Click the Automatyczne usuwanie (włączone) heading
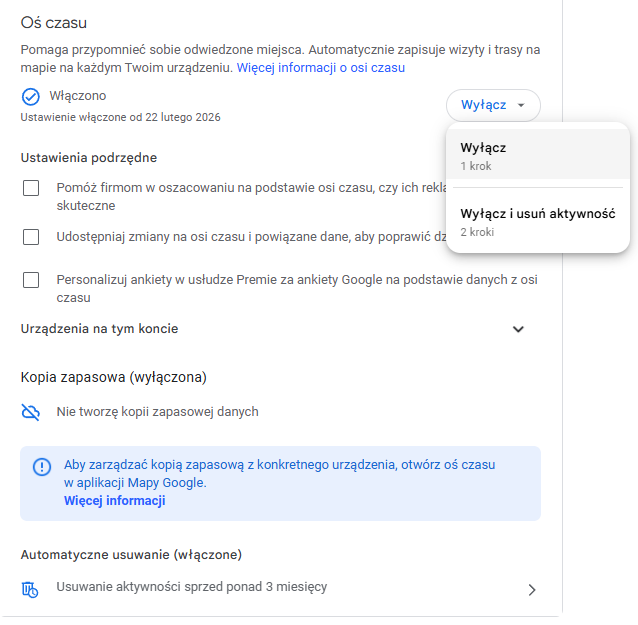Viewport: 638px width, 625px height. tap(131, 554)
